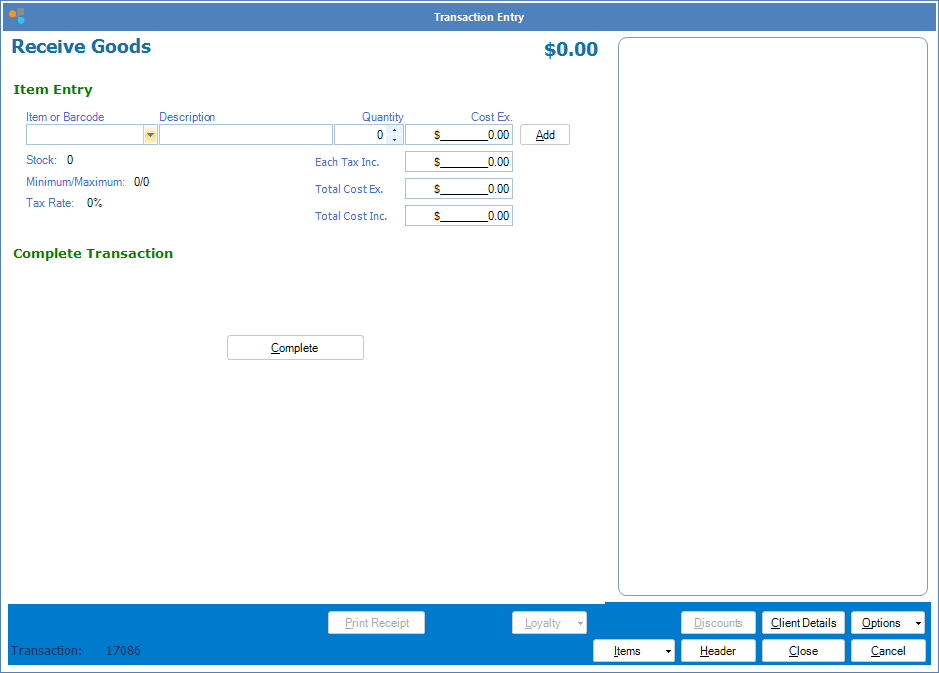The height and width of the screenshot is (673, 939).
Task: Click into the Item or Barcode field
Action: point(84,135)
